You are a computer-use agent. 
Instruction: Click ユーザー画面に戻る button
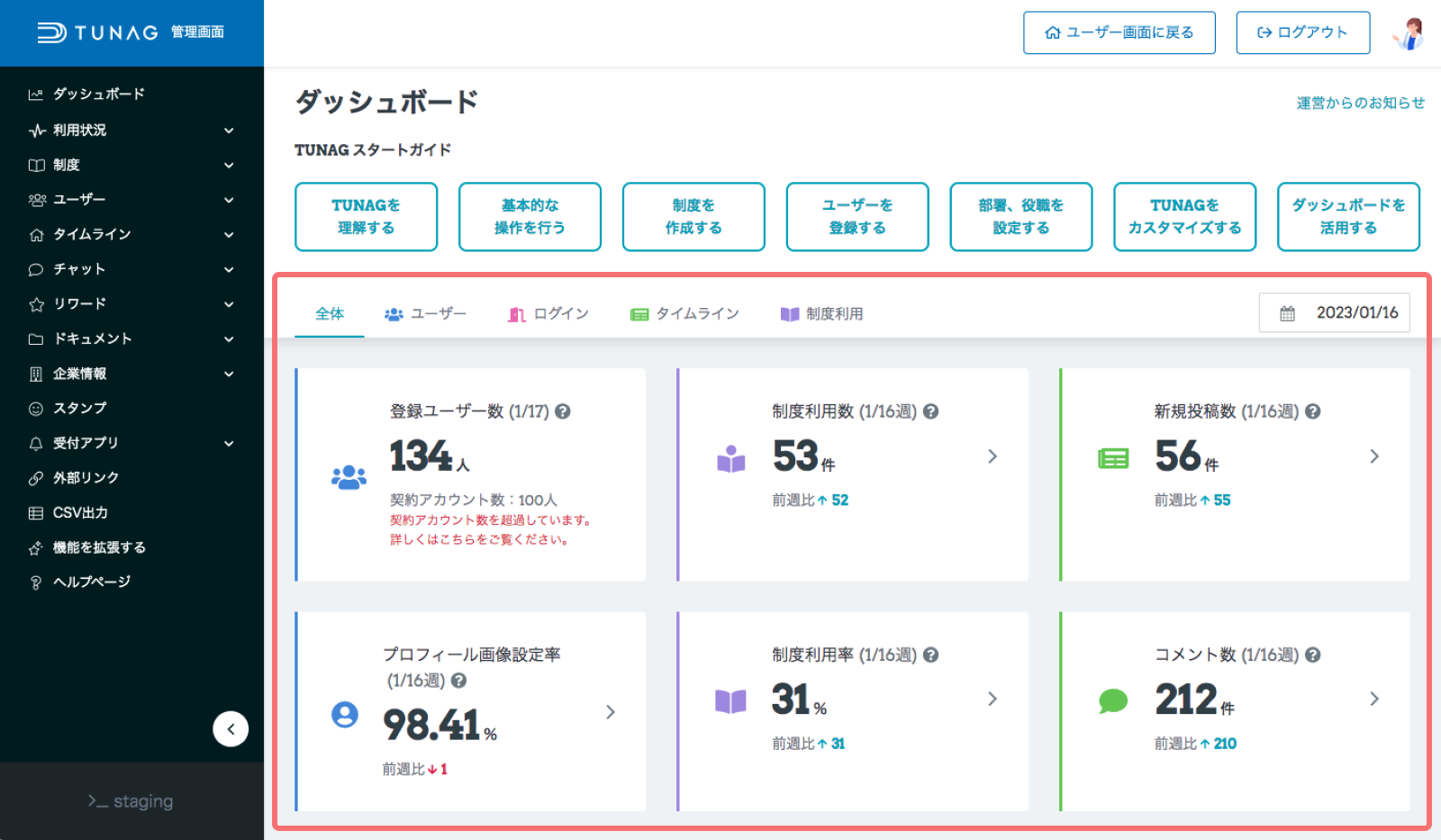click(x=1119, y=32)
